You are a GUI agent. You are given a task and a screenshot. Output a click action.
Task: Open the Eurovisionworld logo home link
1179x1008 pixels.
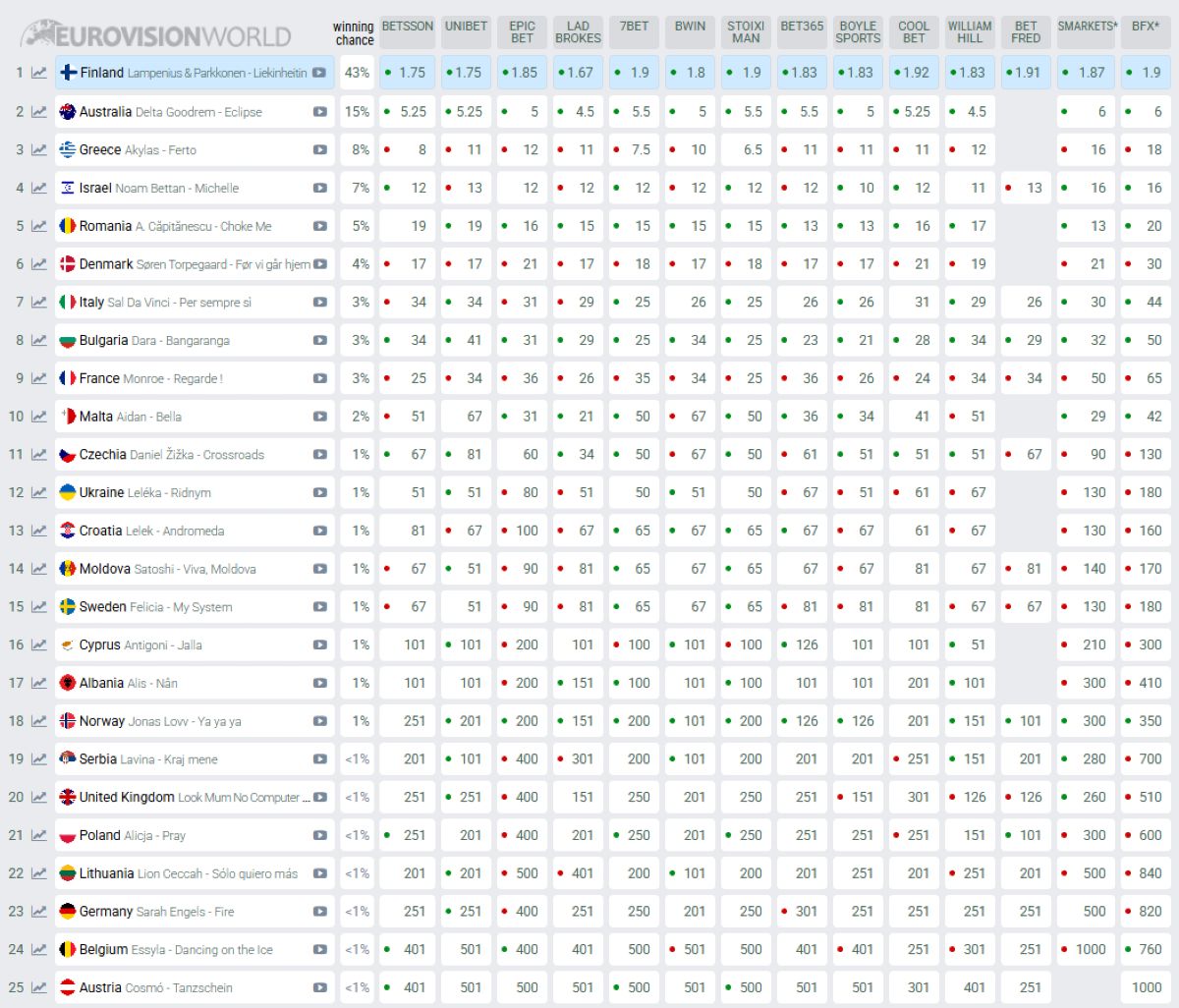click(156, 34)
